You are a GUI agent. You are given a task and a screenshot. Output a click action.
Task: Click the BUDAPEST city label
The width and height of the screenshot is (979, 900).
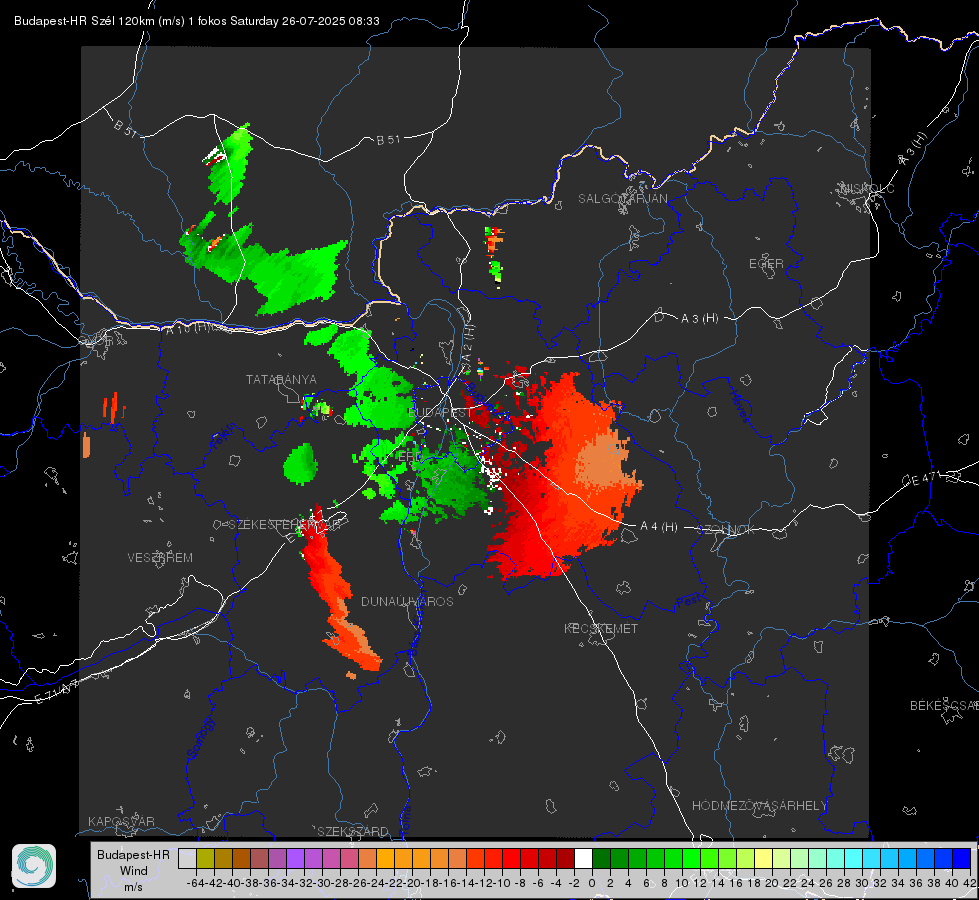[x=440, y=412]
